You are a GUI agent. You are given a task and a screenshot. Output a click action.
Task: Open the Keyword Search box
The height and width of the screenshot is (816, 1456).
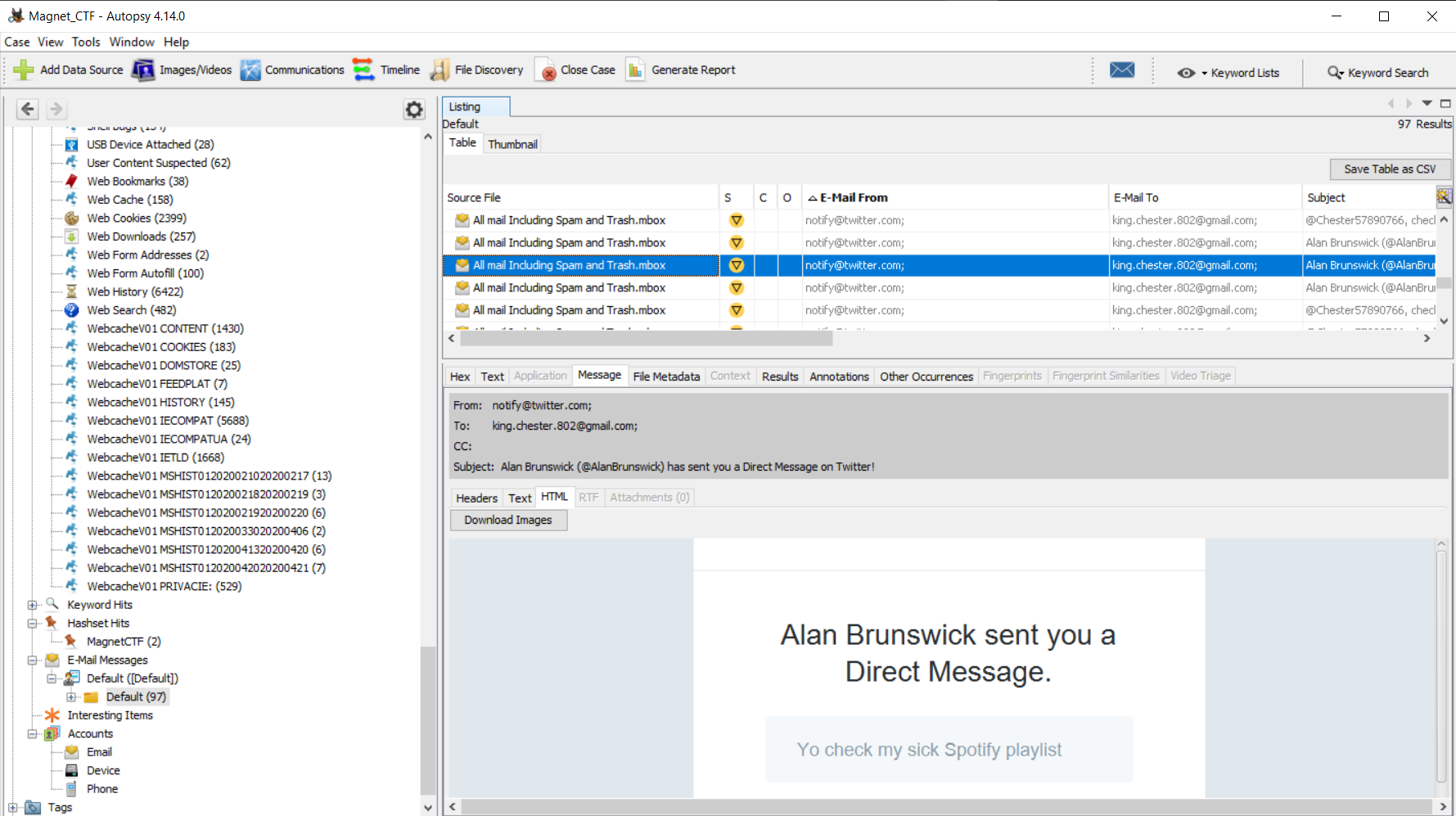pyautogui.click(x=1378, y=73)
